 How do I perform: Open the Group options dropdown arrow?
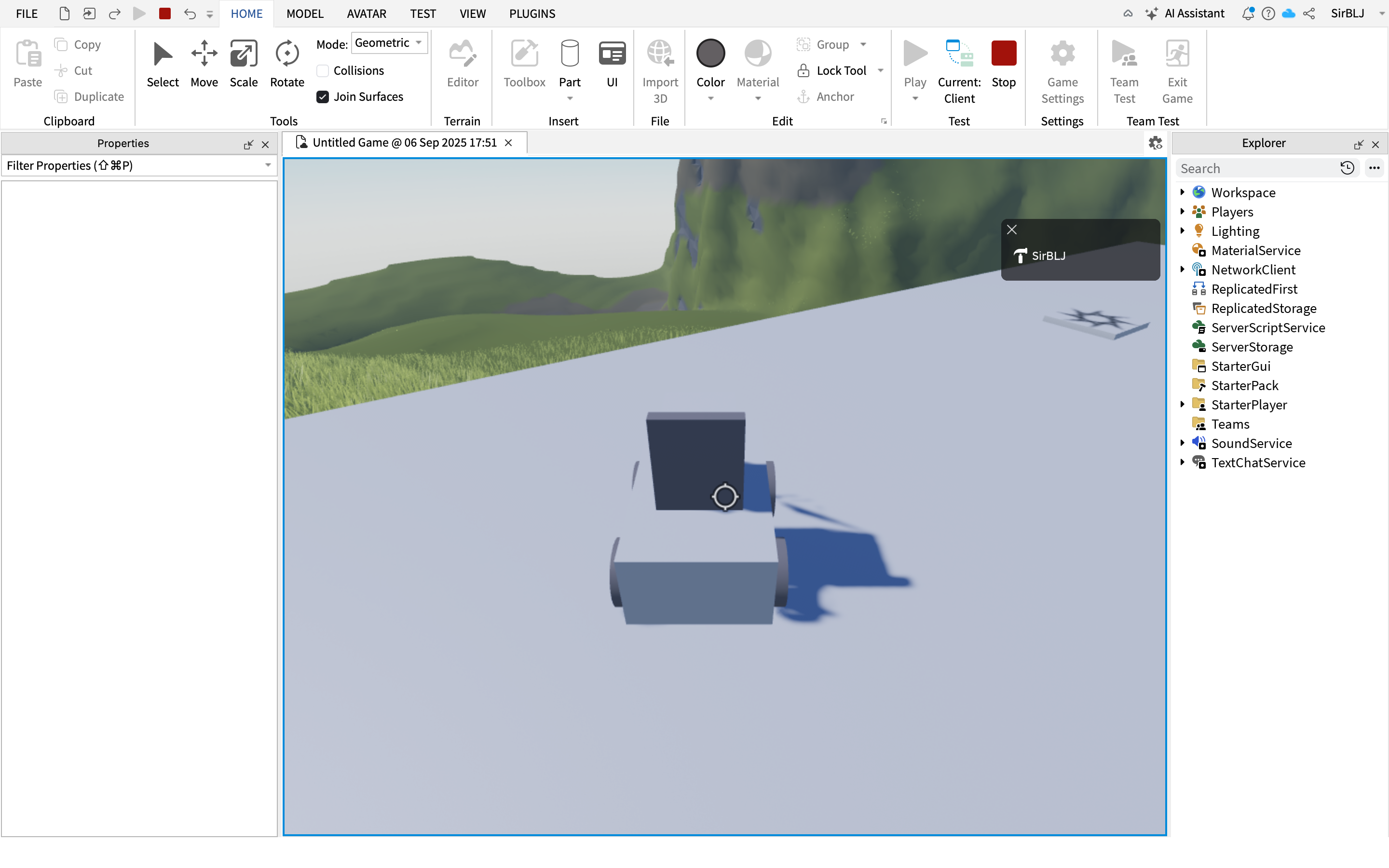(x=863, y=44)
